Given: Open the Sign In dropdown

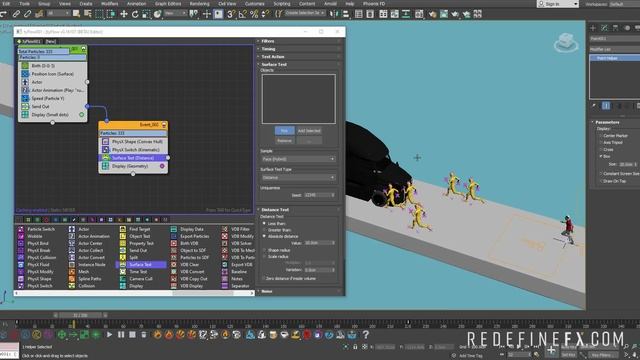Looking at the screenshot, I should pos(558,4).
